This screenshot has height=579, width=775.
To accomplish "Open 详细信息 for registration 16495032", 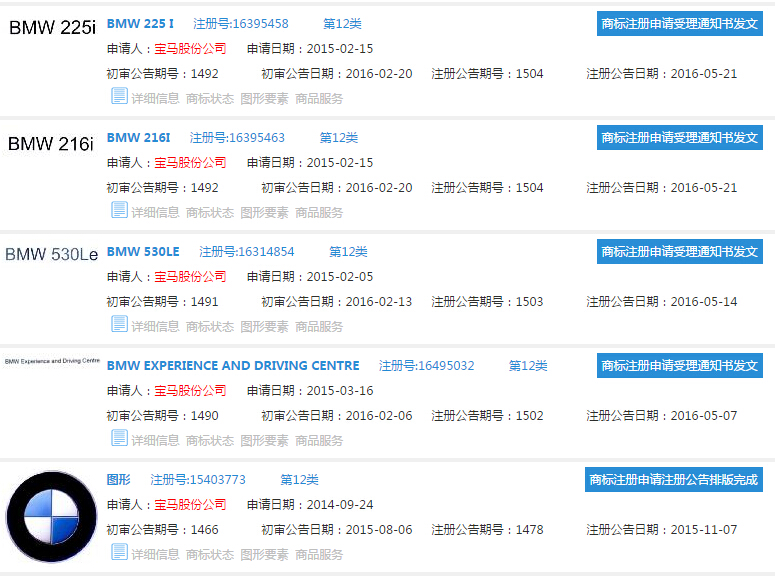I will pyautogui.click(x=155, y=441).
